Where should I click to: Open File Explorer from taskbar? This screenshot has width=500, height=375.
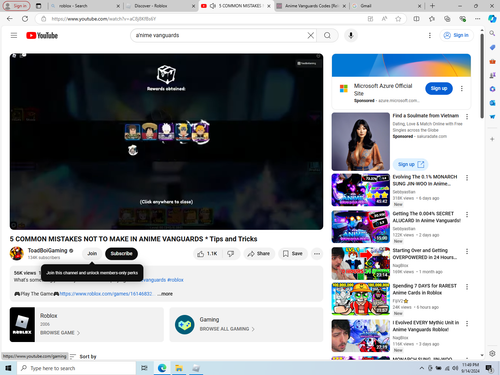(179, 368)
